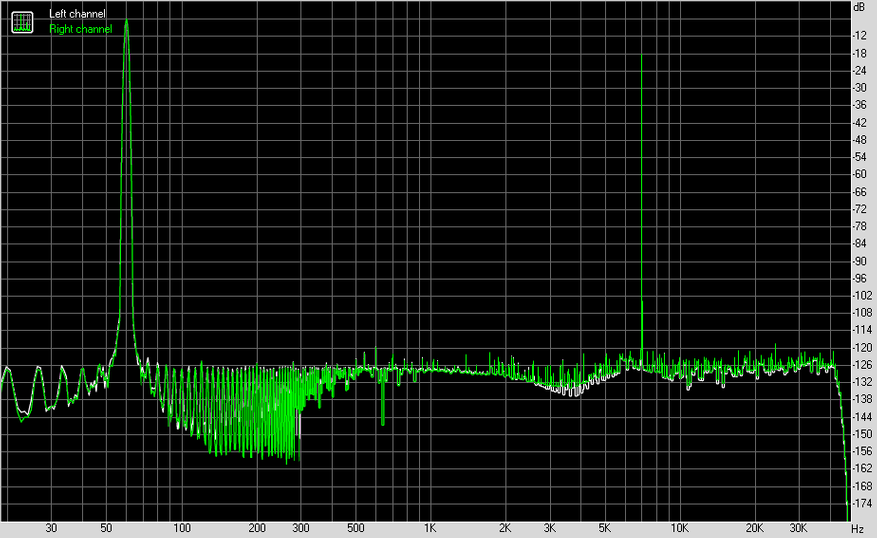Image resolution: width=877 pixels, height=538 pixels.
Task: Click the "-42" dB scale value
Action: click(859, 123)
